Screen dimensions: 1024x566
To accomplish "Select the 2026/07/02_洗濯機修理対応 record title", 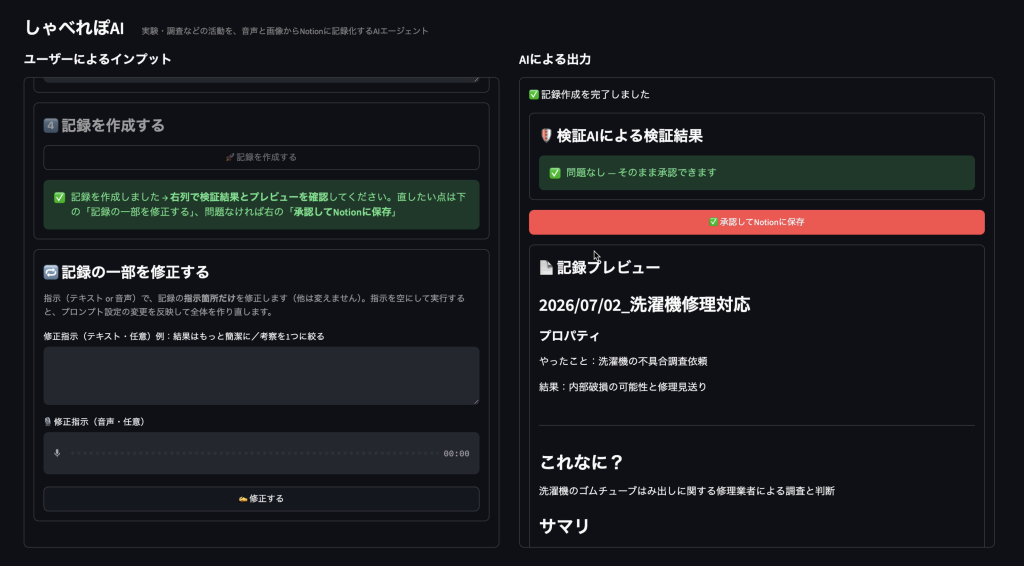I will point(644,305).
